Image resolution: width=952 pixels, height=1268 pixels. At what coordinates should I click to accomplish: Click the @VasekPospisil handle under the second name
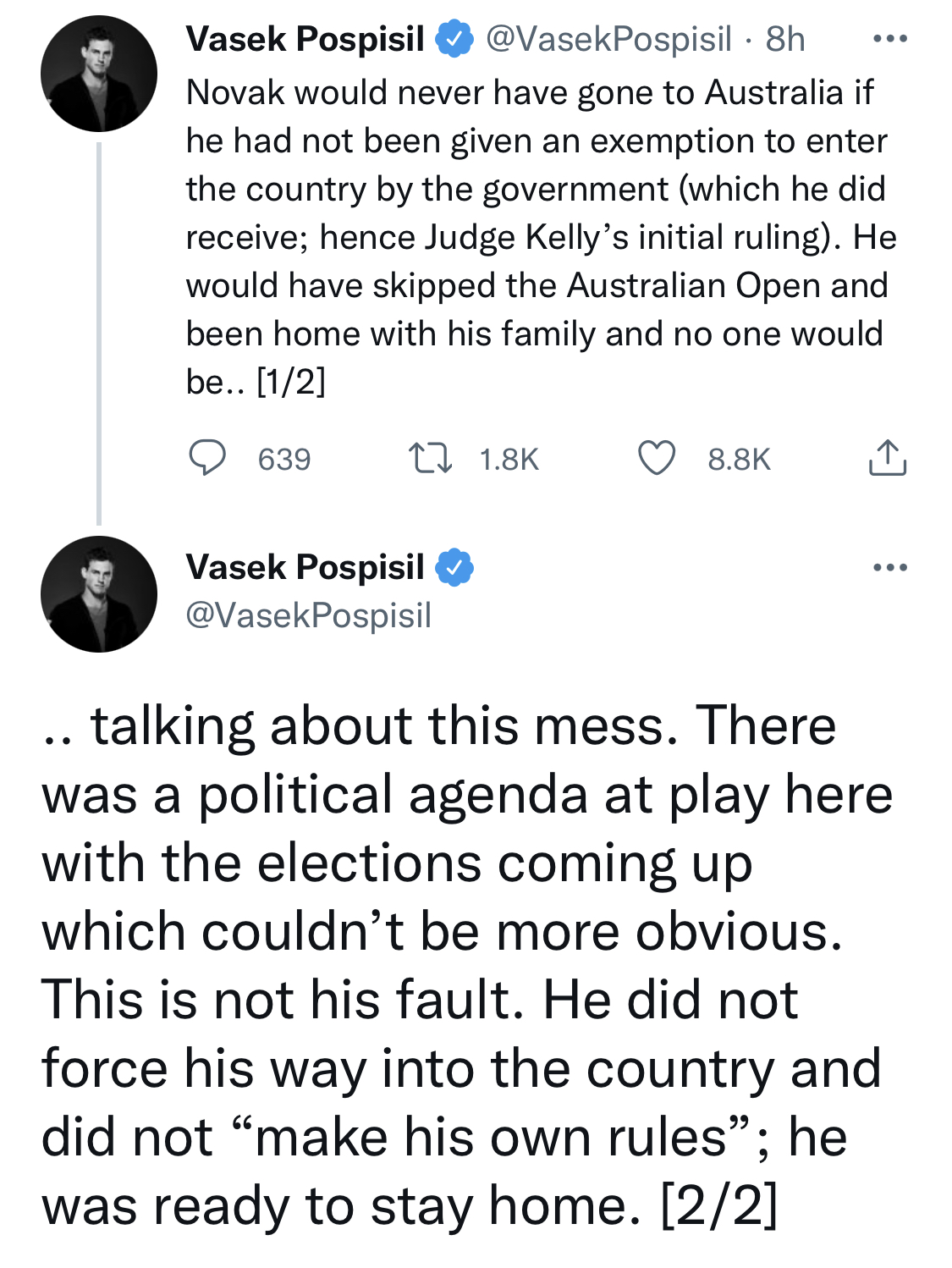pyautogui.click(x=308, y=615)
